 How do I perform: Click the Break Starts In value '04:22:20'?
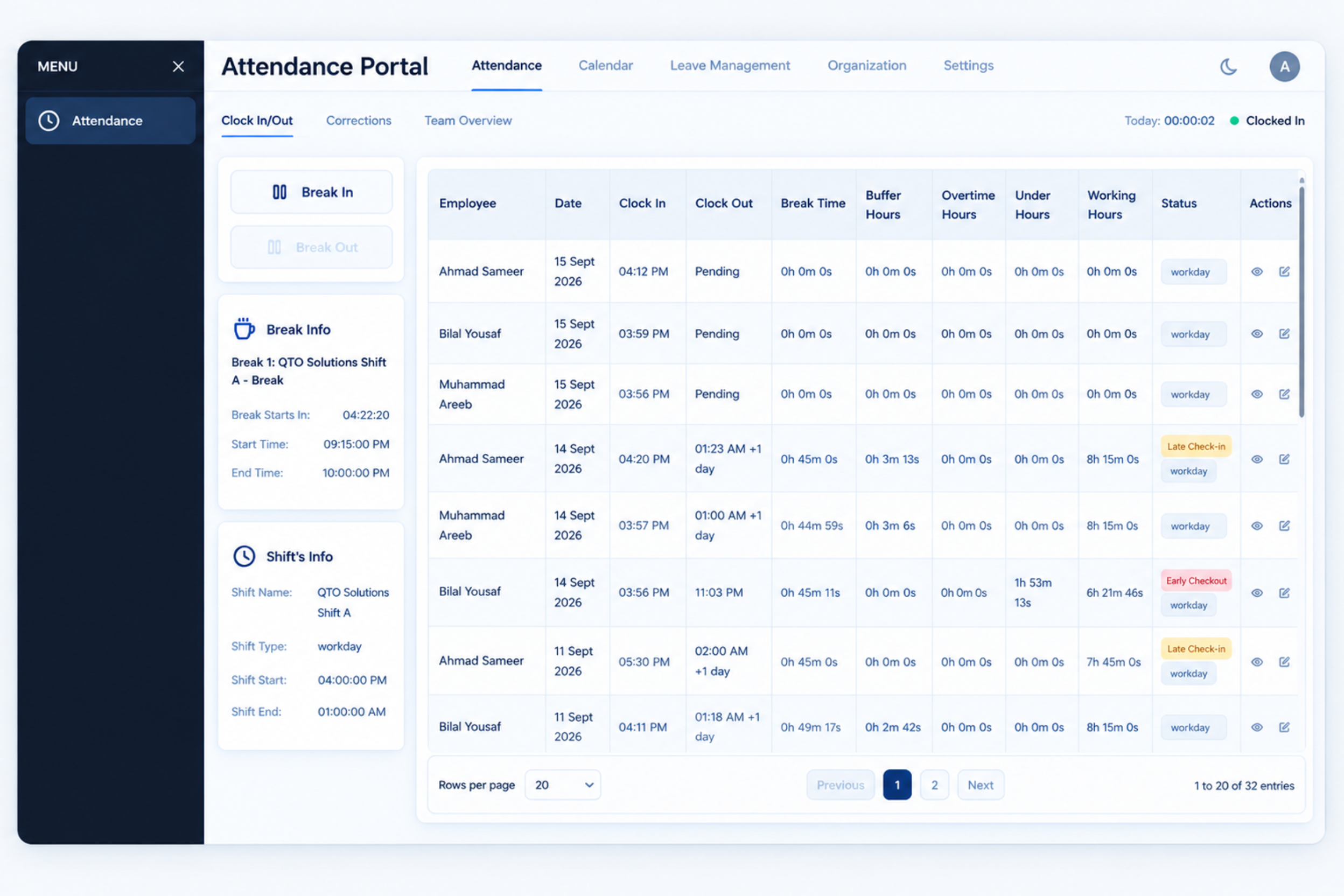366,416
